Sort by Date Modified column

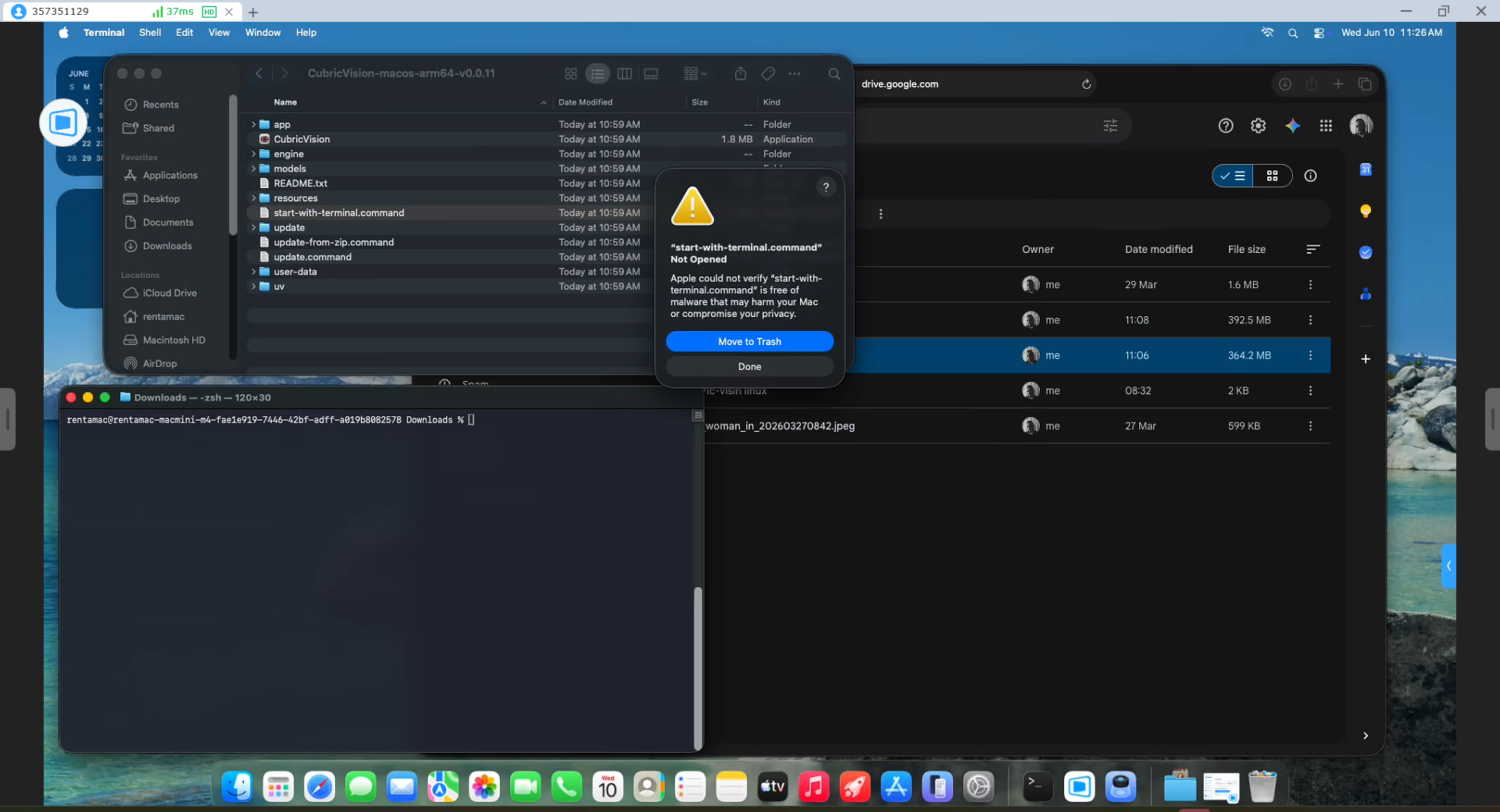(585, 102)
